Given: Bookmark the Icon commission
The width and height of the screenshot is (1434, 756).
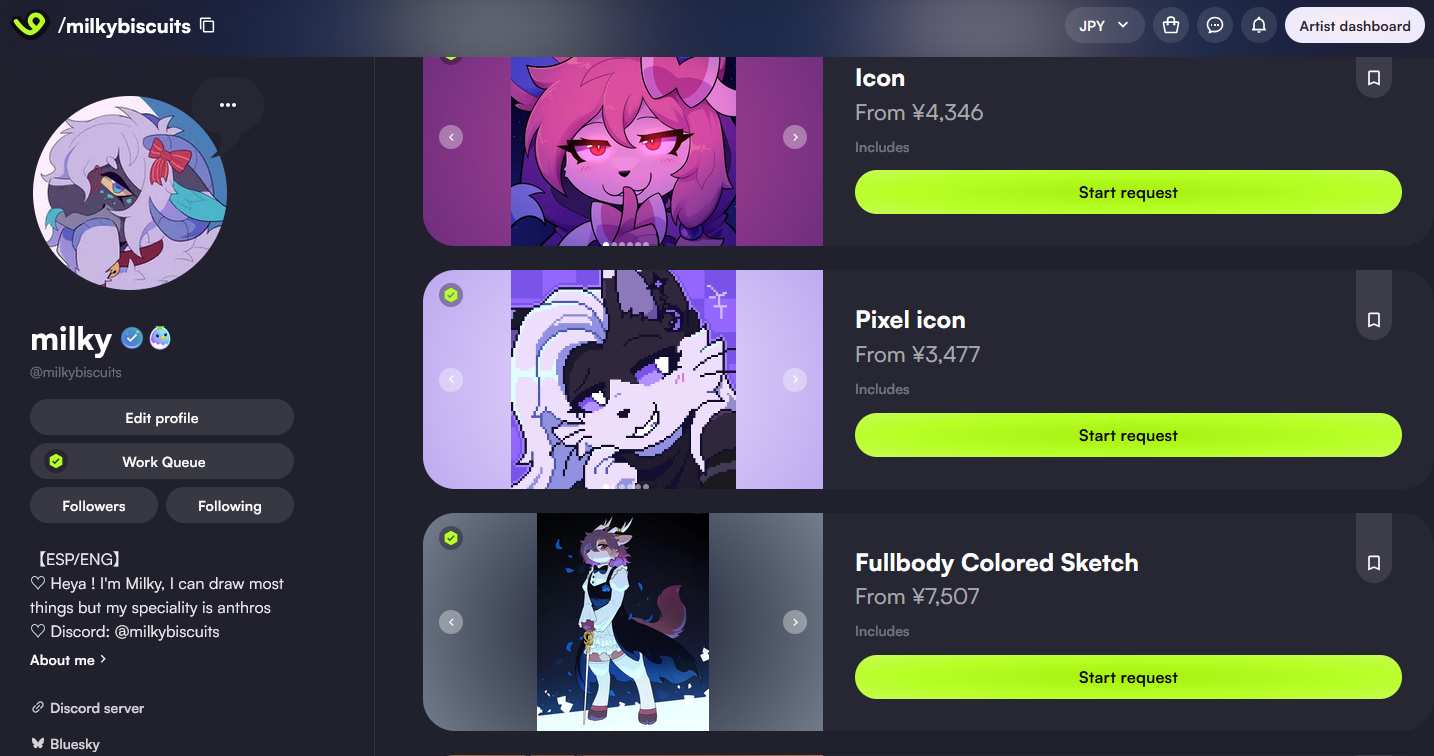Looking at the screenshot, I should 1374,78.
